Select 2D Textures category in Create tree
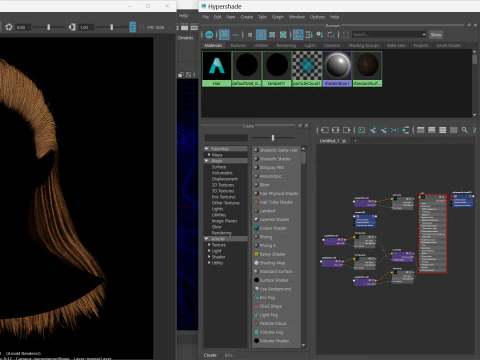The height and width of the screenshot is (360, 480). point(223,185)
